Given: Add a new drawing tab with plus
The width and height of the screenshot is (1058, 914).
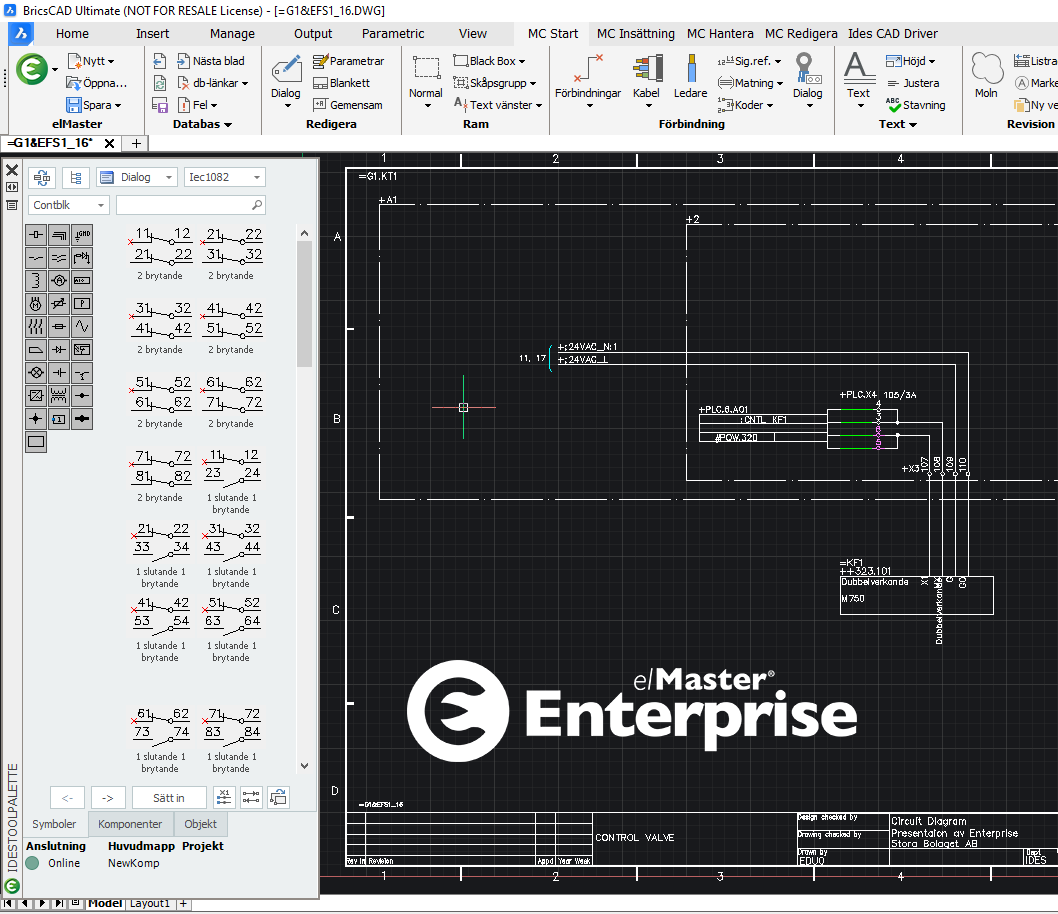Looking at the screenshot, I should [136, 143].
